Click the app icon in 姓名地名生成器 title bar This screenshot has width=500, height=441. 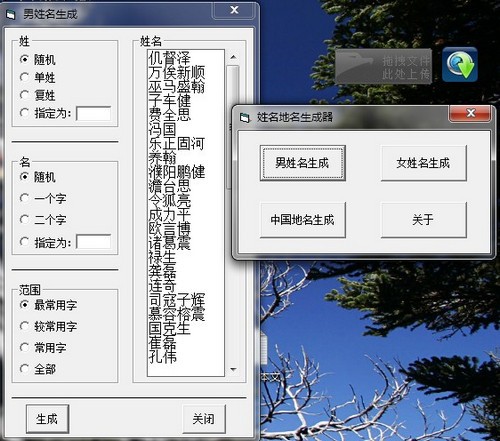point(245,117)
